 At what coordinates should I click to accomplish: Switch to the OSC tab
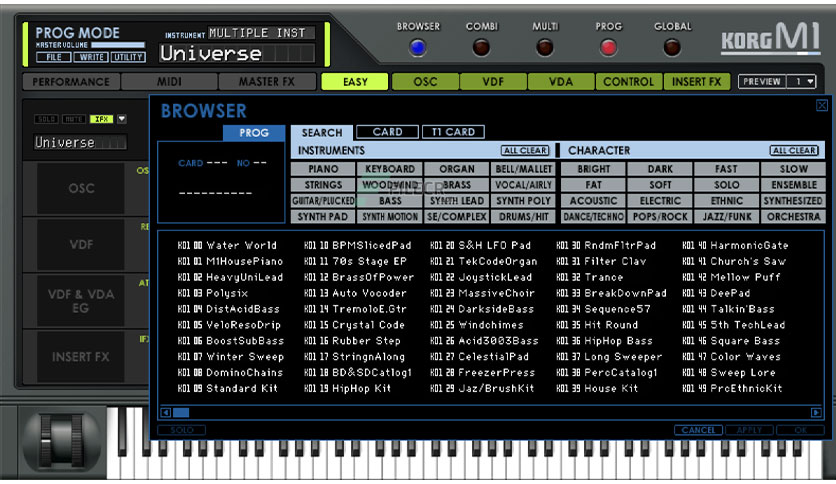(x=425, y=82)
